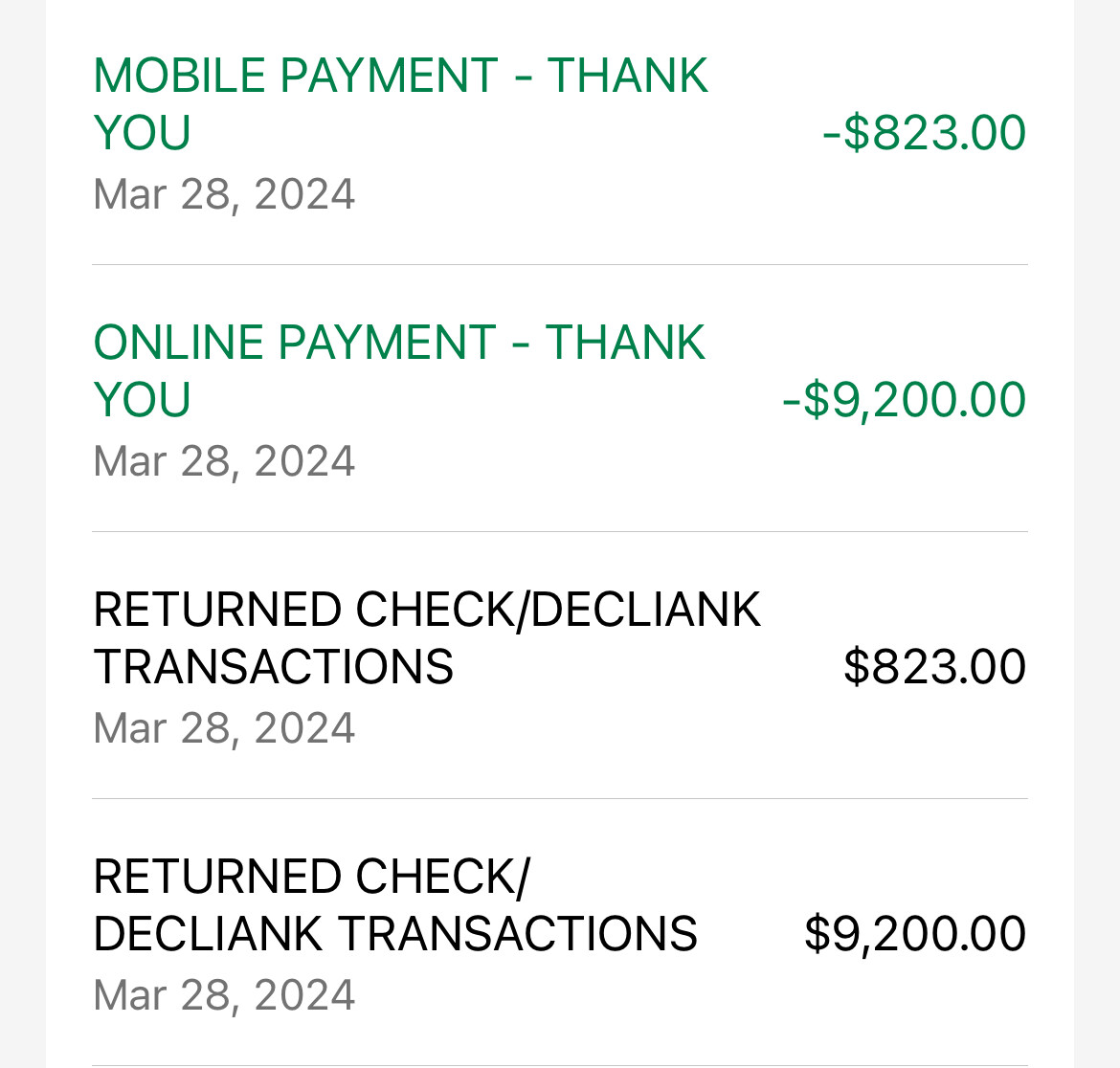Select the date below Online Payment entry
This screenshot has width=1120, height=1068.
[224, 461]
